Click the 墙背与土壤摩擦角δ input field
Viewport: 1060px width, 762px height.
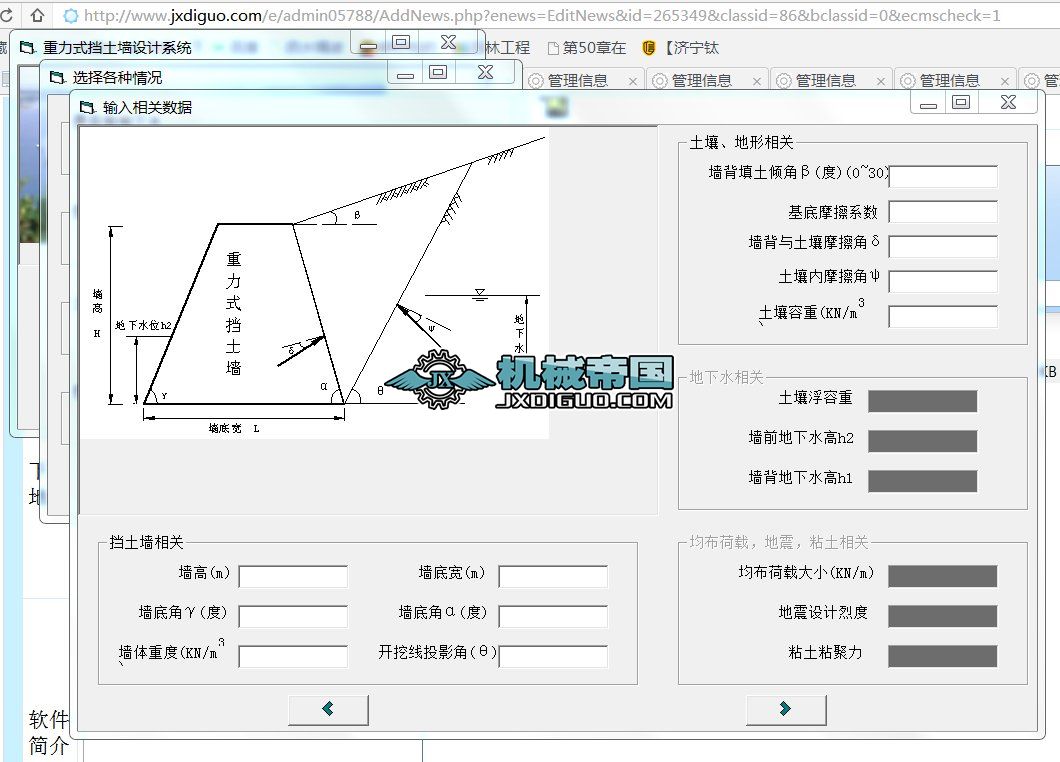coord(943,246)
